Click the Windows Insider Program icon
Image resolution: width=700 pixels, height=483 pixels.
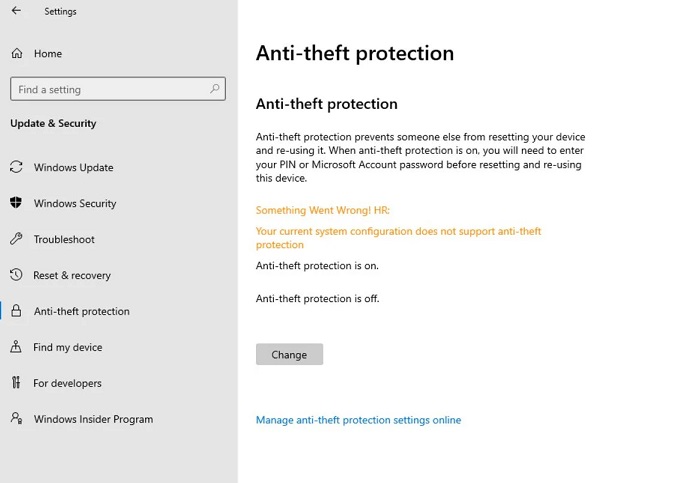point(16,419)
